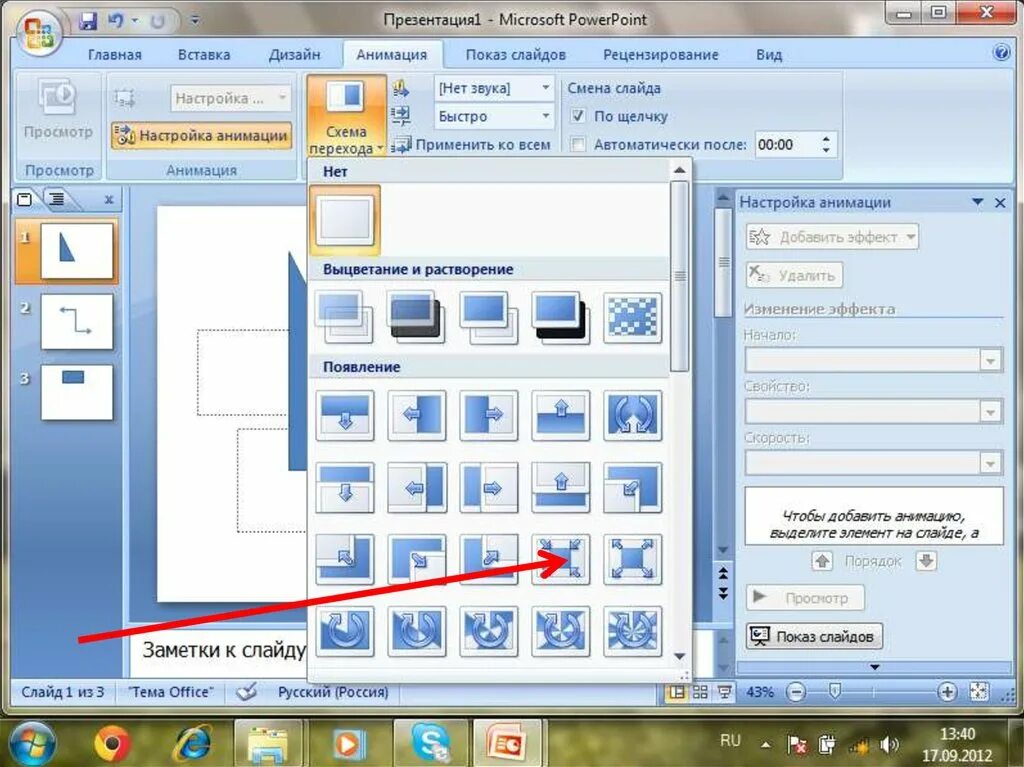The image size is (1024, 767).
Task: Enable the Автоматически после checkbox
Action: (577, 144)
